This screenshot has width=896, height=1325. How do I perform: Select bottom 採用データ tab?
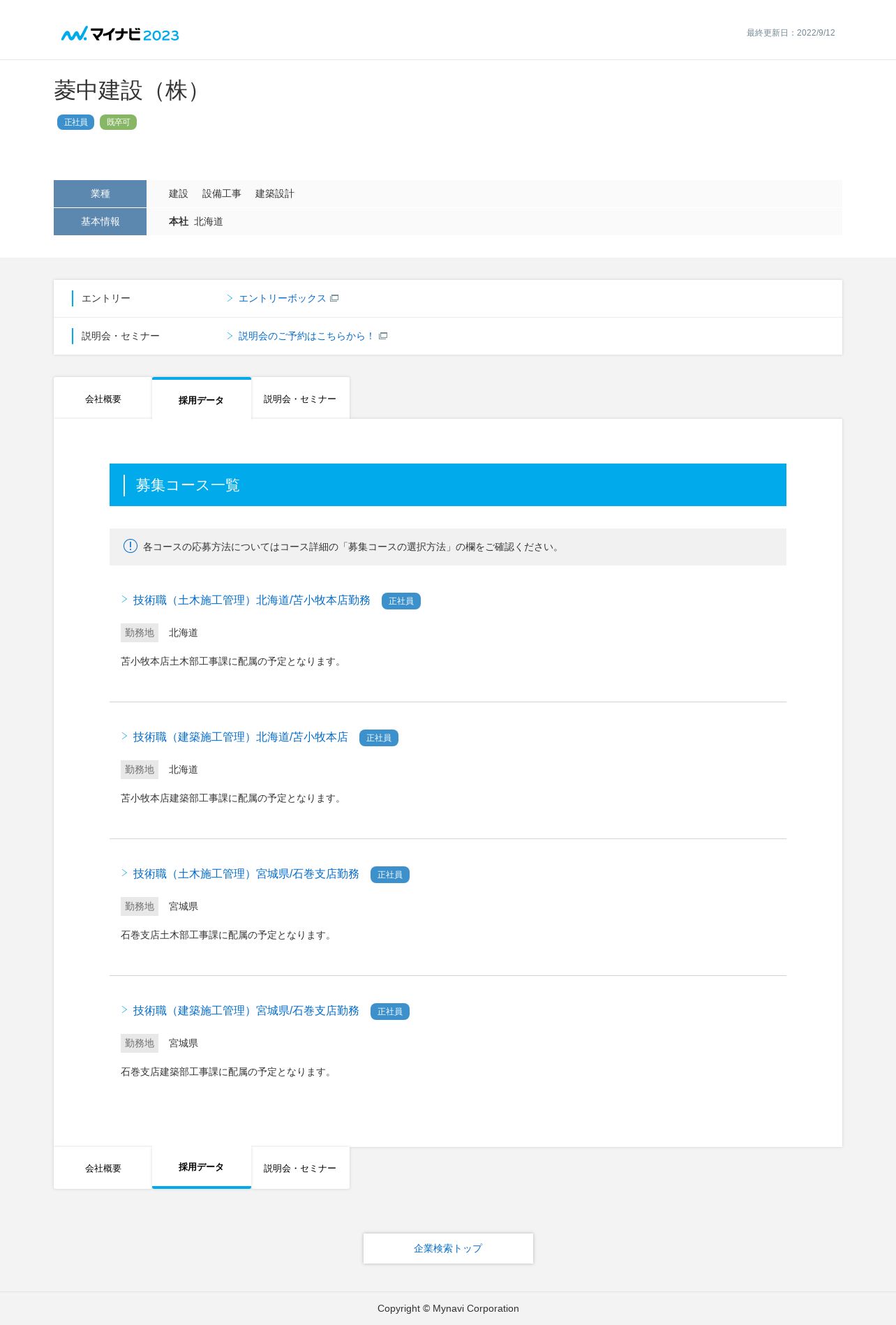coord(201,1167)
